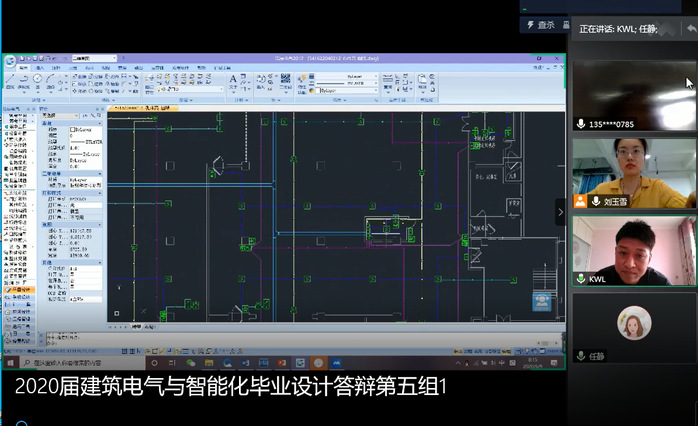
Task: Toggle KWL's microphone indicator
Action: click(581, 279)
